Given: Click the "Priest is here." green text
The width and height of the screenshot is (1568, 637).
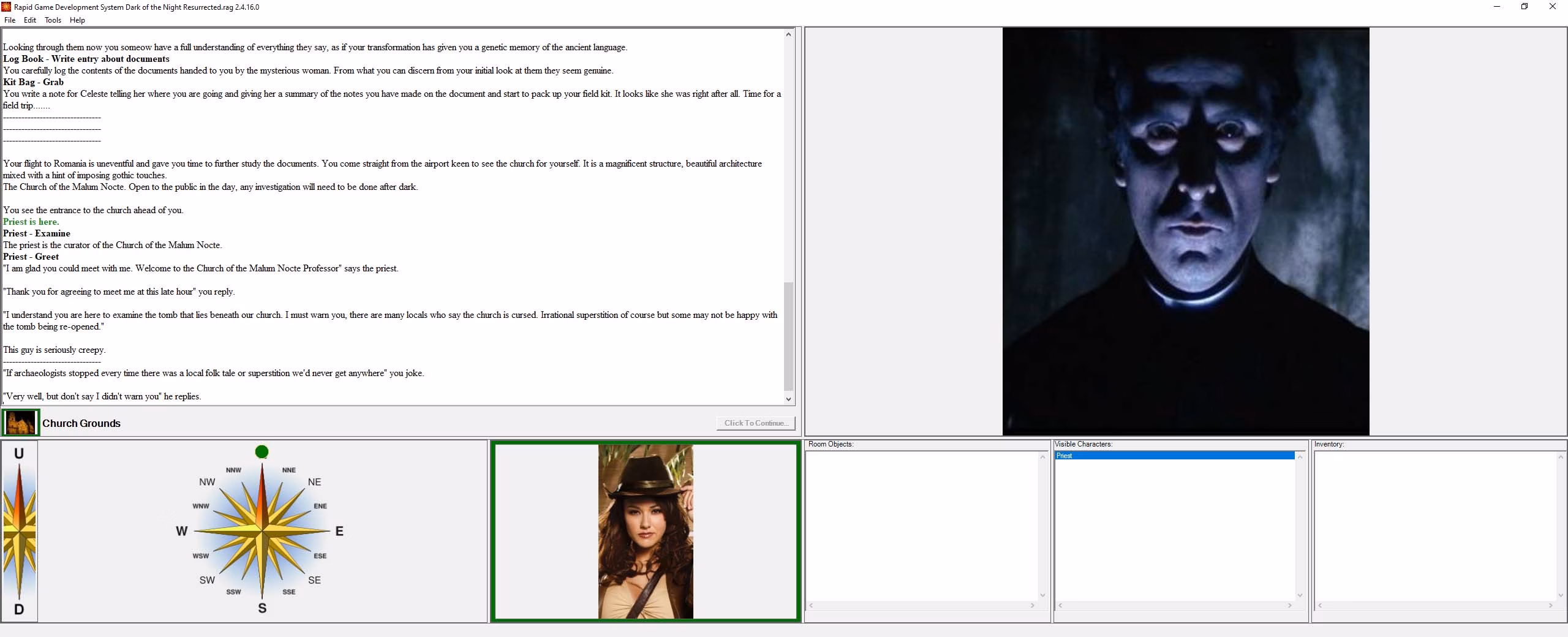Looking at the screenshot, I should pos(31,222).
